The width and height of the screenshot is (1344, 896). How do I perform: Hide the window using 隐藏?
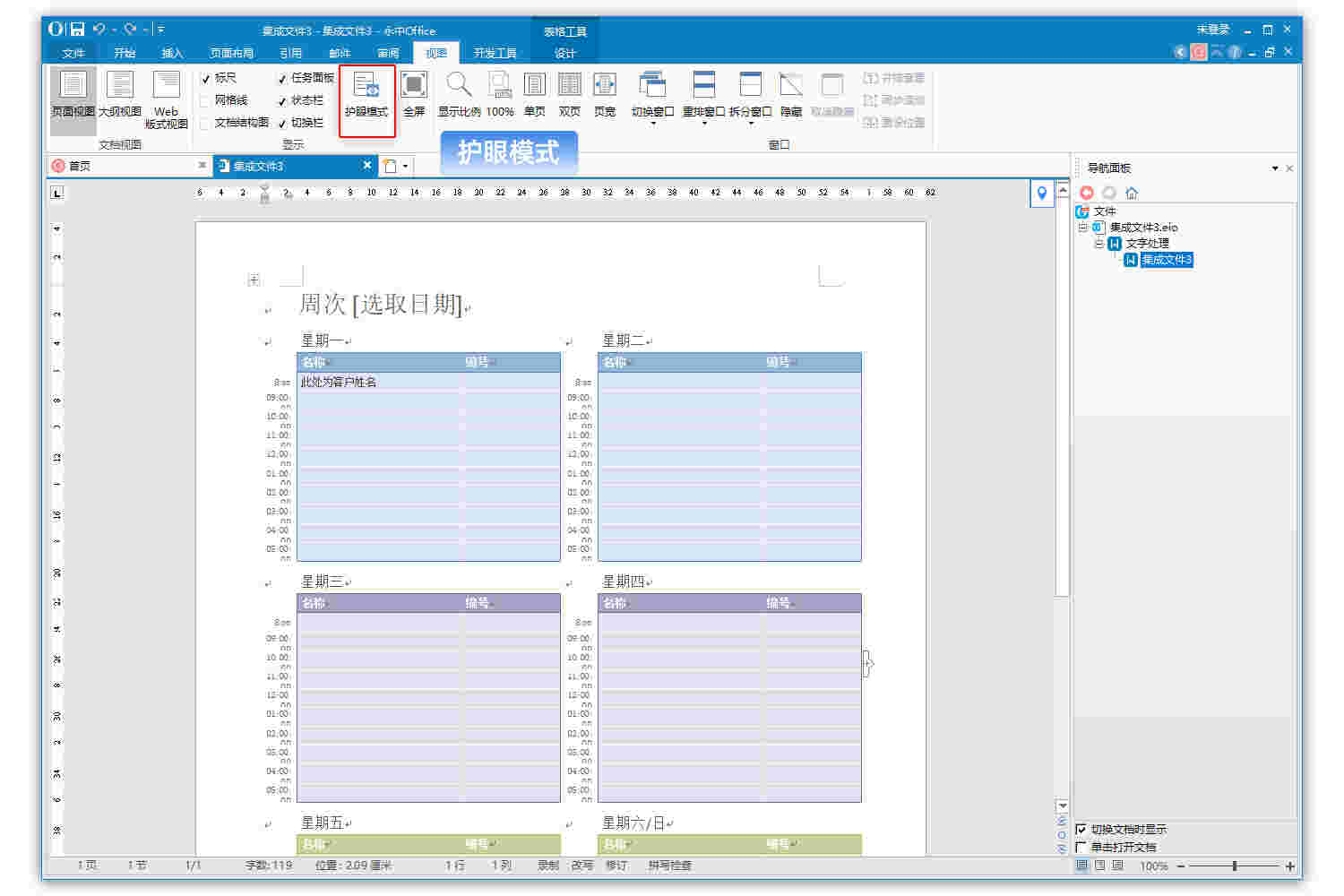click(790, 94)
